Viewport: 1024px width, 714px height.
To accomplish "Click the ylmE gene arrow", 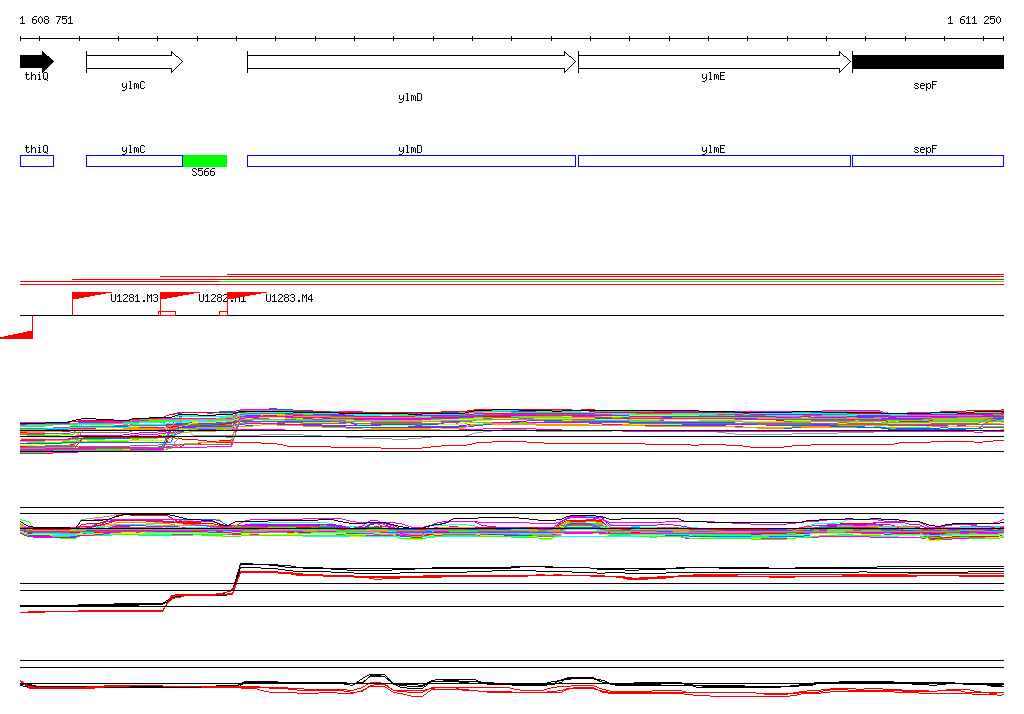I will (714, 62).
